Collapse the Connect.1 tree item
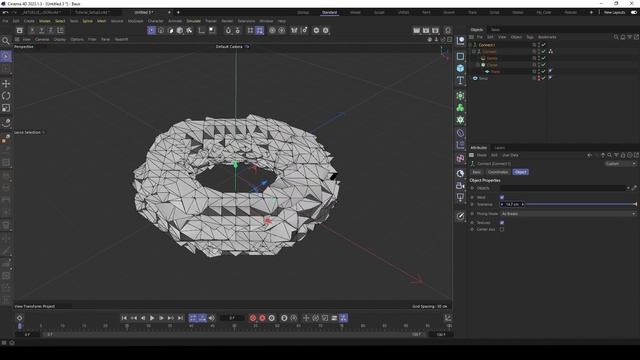Image resolution: width=640 pixels, height=360 pixels. (470, 45)
